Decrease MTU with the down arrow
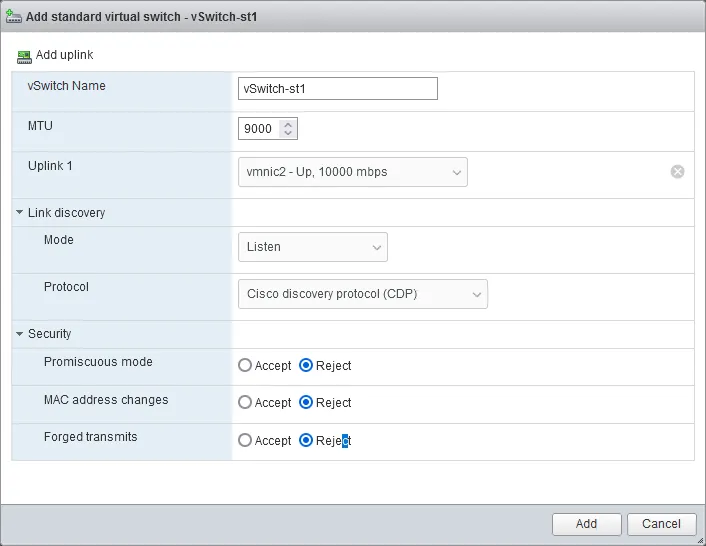 (289, 134)
